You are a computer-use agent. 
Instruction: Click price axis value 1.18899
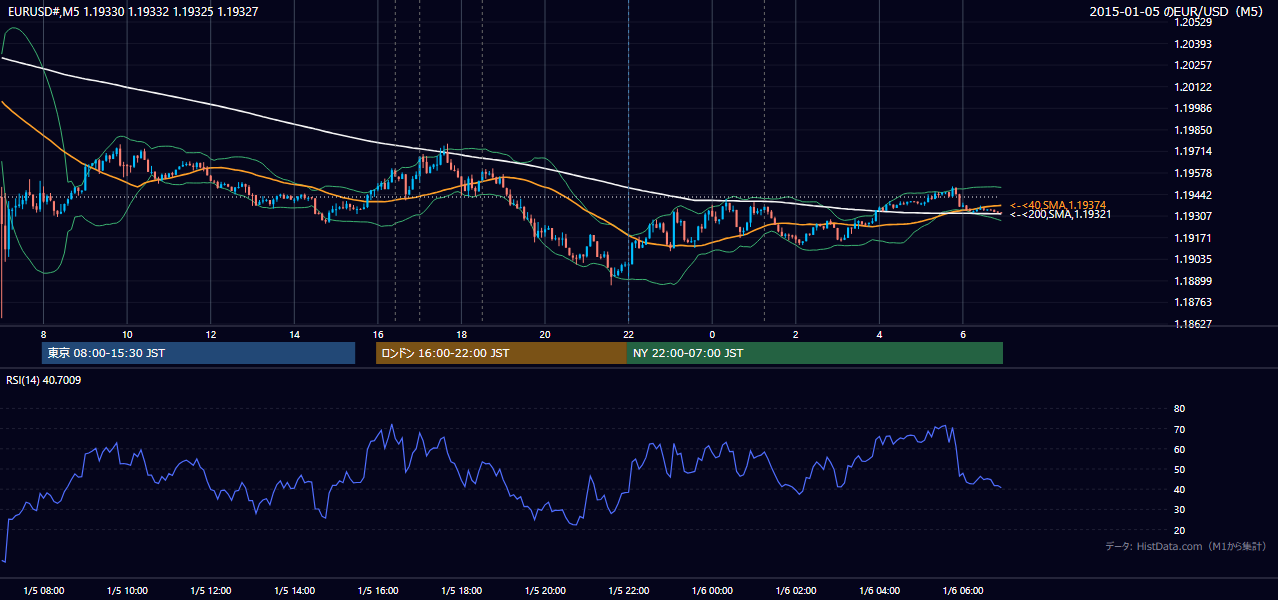tap(1193, 281)
